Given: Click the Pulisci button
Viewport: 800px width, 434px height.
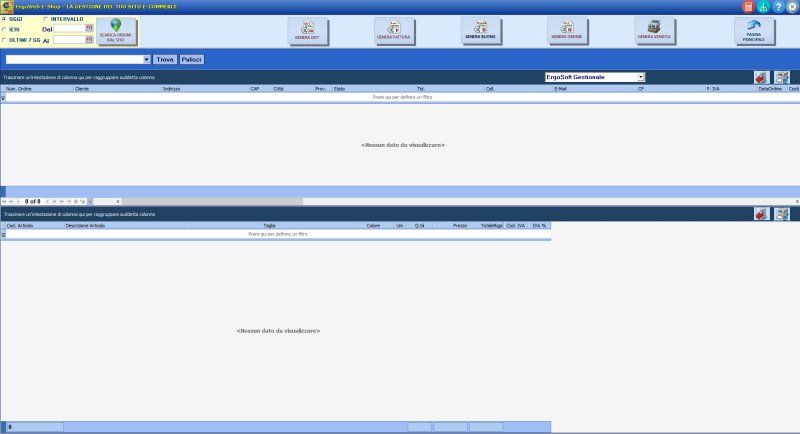Looking at the screenshot, I should [x=191, y=60].
